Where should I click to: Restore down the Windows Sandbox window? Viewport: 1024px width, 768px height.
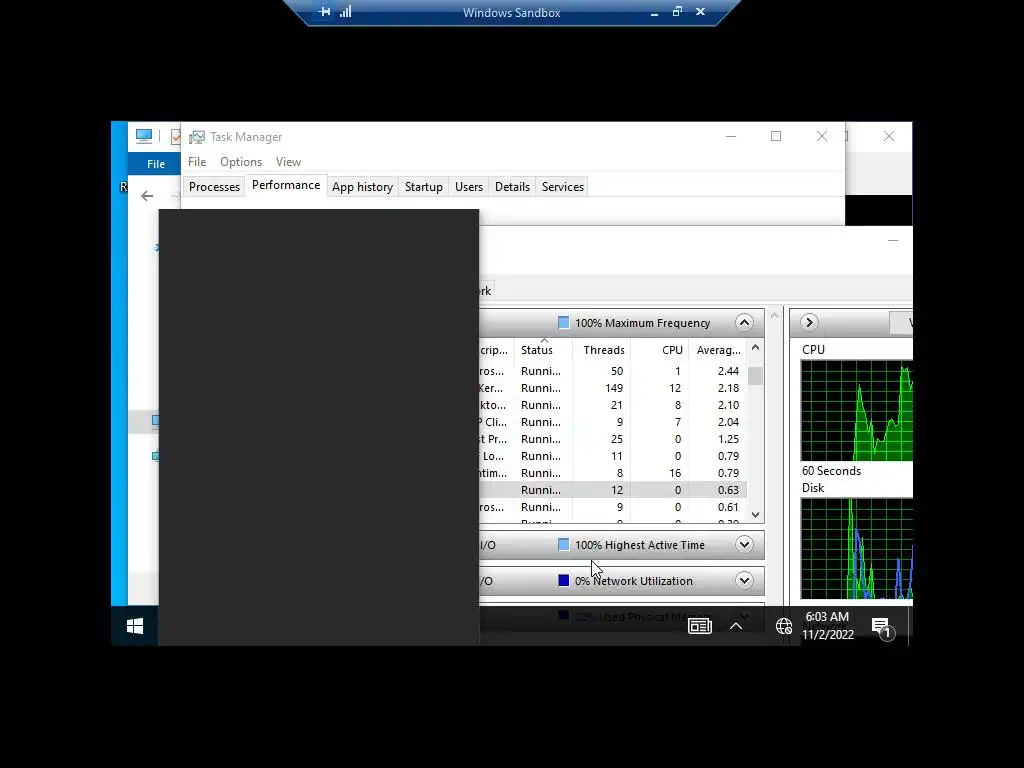(677, 11)
